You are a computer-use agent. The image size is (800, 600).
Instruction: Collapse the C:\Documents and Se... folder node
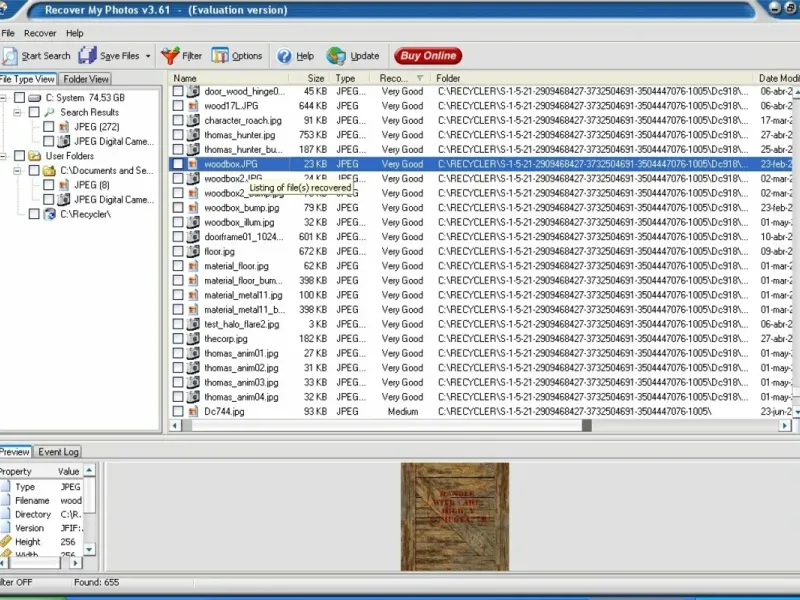[19, 171]
